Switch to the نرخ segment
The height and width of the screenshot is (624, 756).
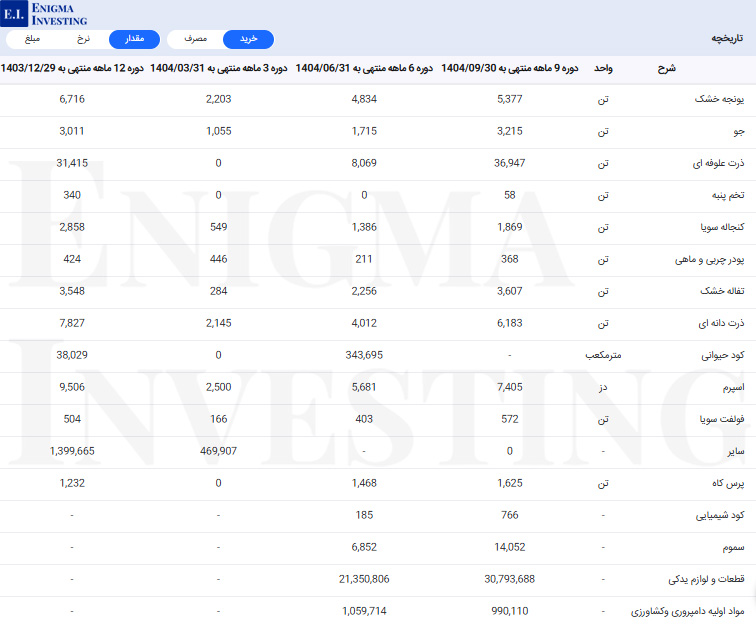[x=84, y=39]
